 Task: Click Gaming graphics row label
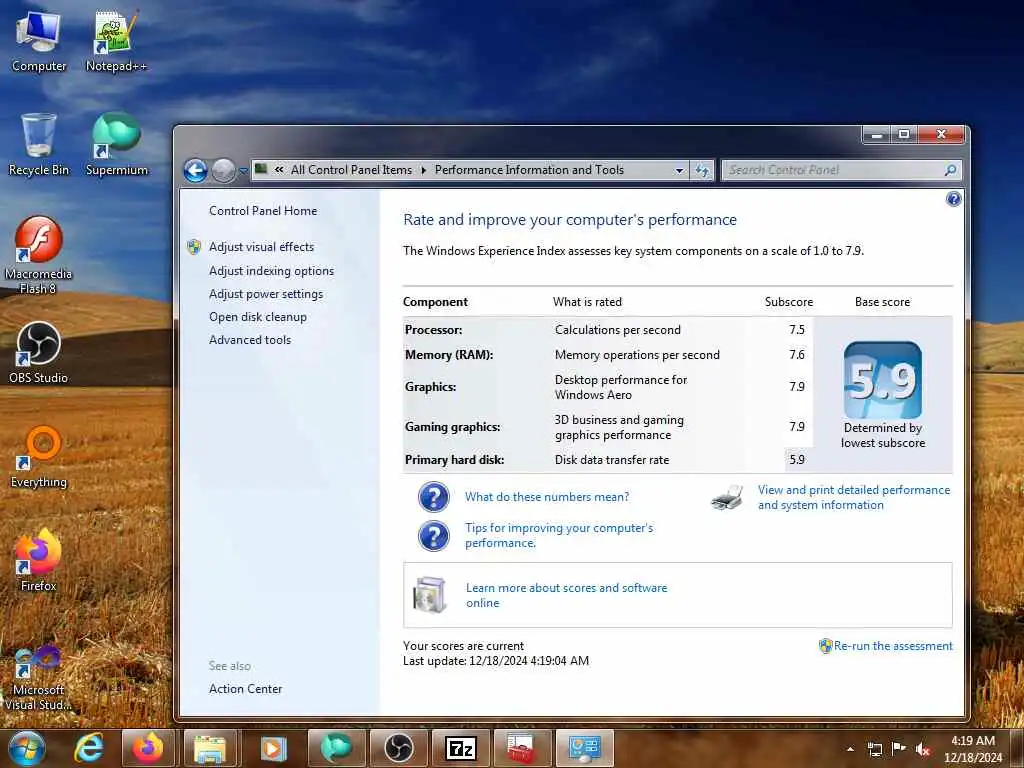tap(452, 427)
